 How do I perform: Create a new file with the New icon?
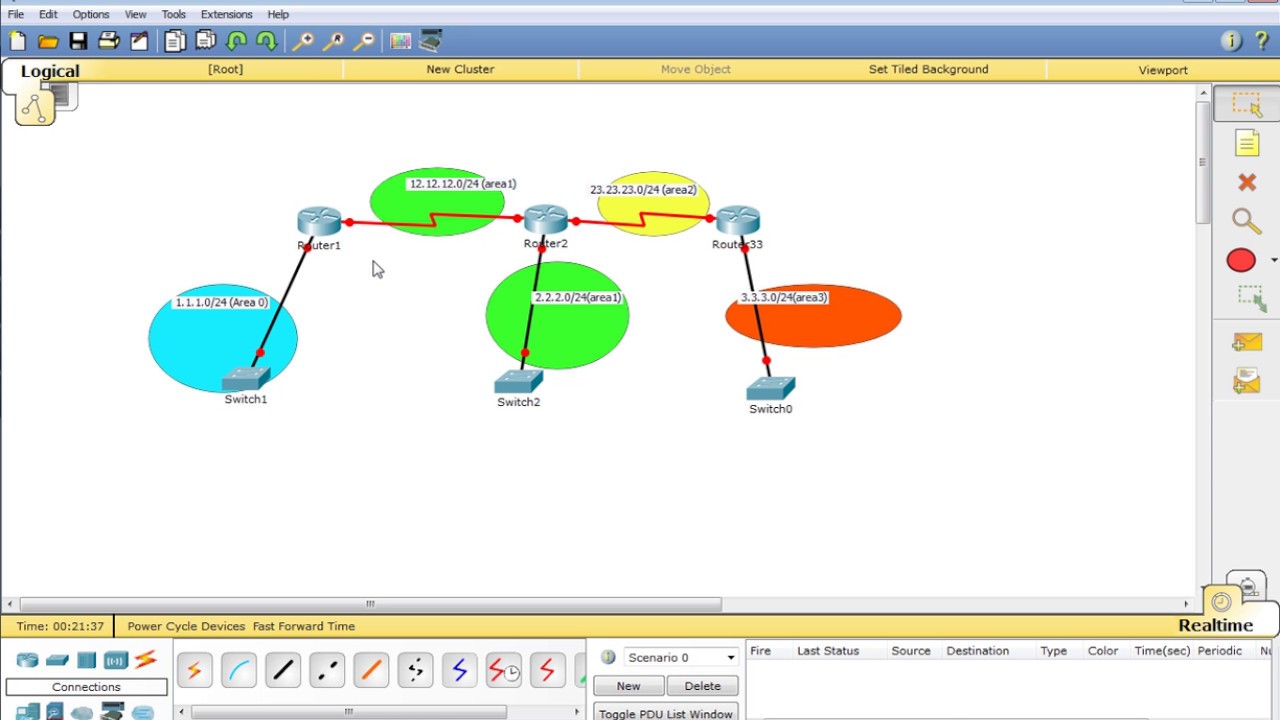(x=17, y=41)
